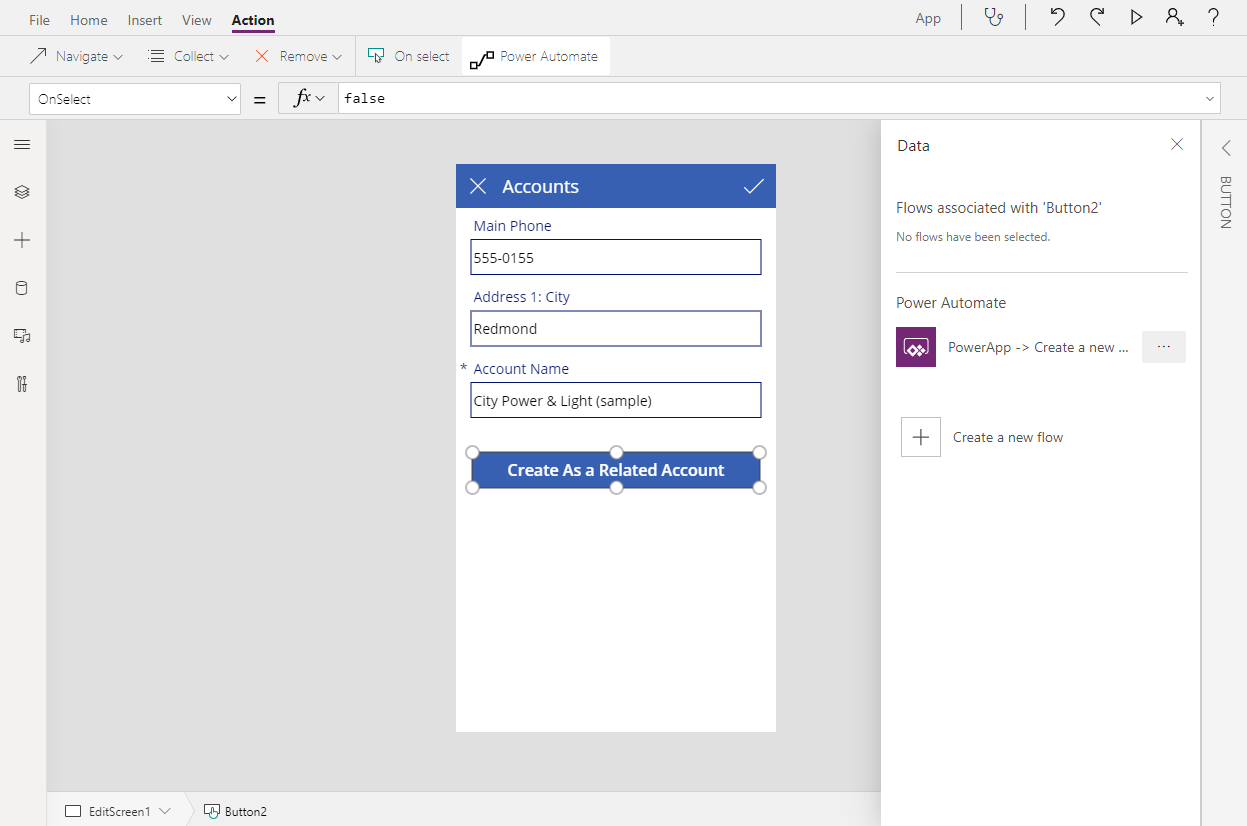Open the Tree view layers icon

point(22,192)
